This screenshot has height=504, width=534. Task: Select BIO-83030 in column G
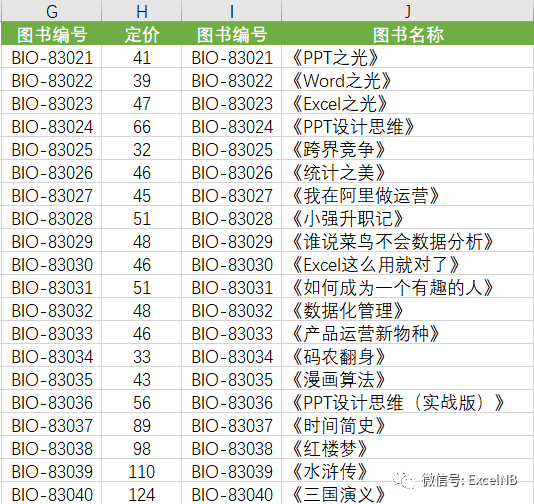pos(51,264)
